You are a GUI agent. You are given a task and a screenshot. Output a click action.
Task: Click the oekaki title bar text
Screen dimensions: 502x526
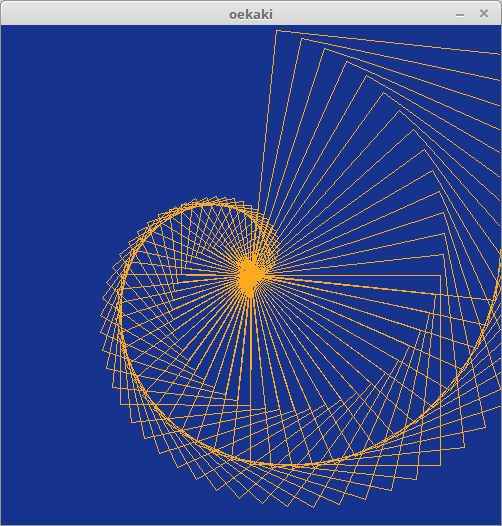coord(251,14)
